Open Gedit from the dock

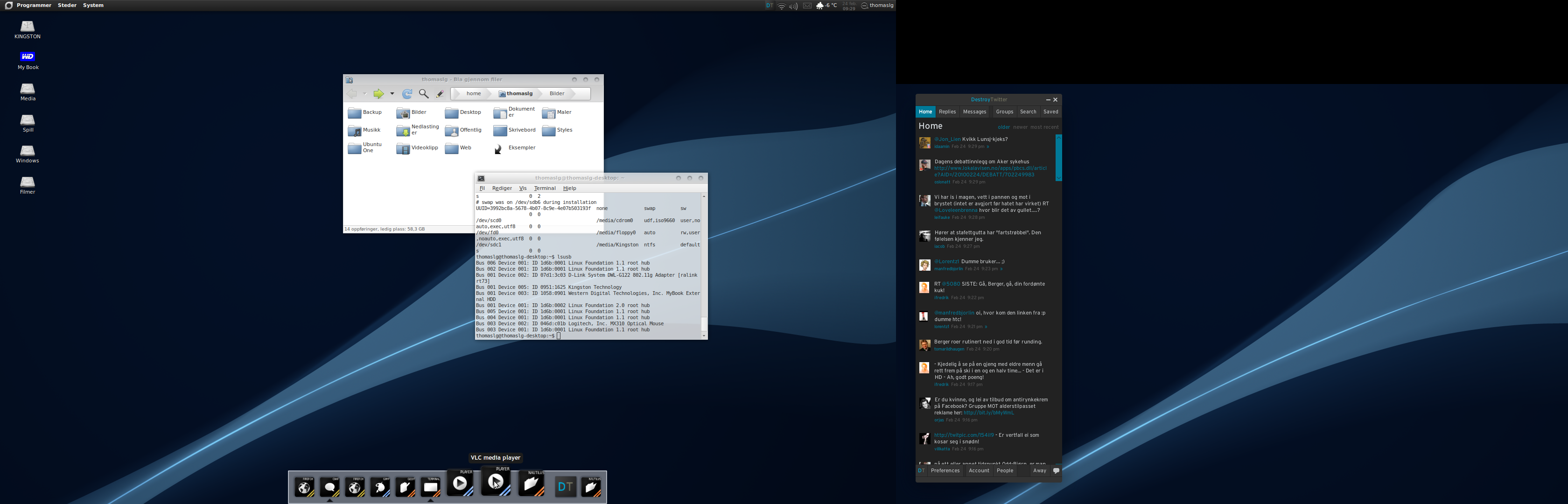(406, 487)
